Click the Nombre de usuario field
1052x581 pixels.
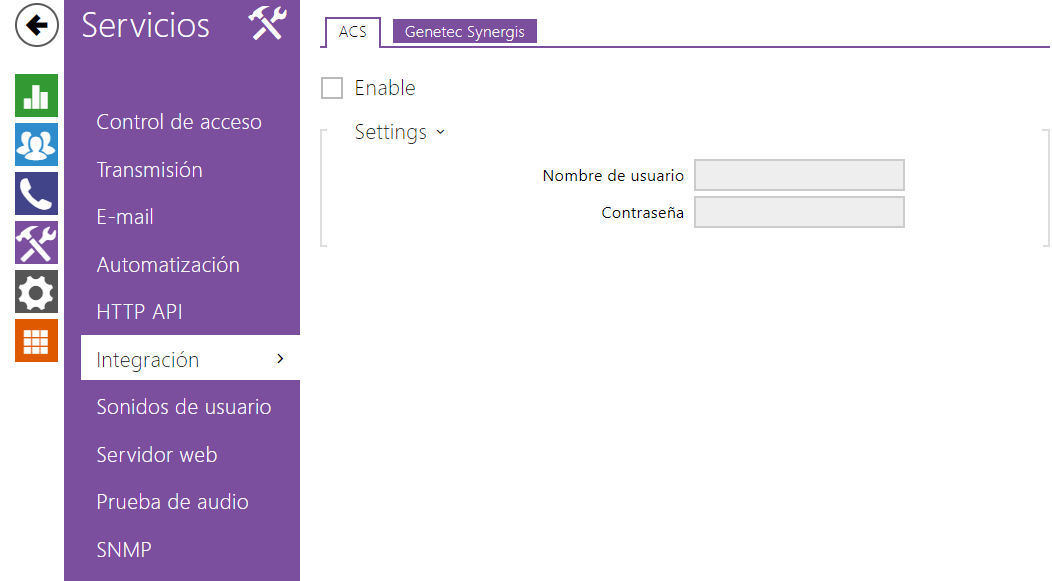pos(799,175)
